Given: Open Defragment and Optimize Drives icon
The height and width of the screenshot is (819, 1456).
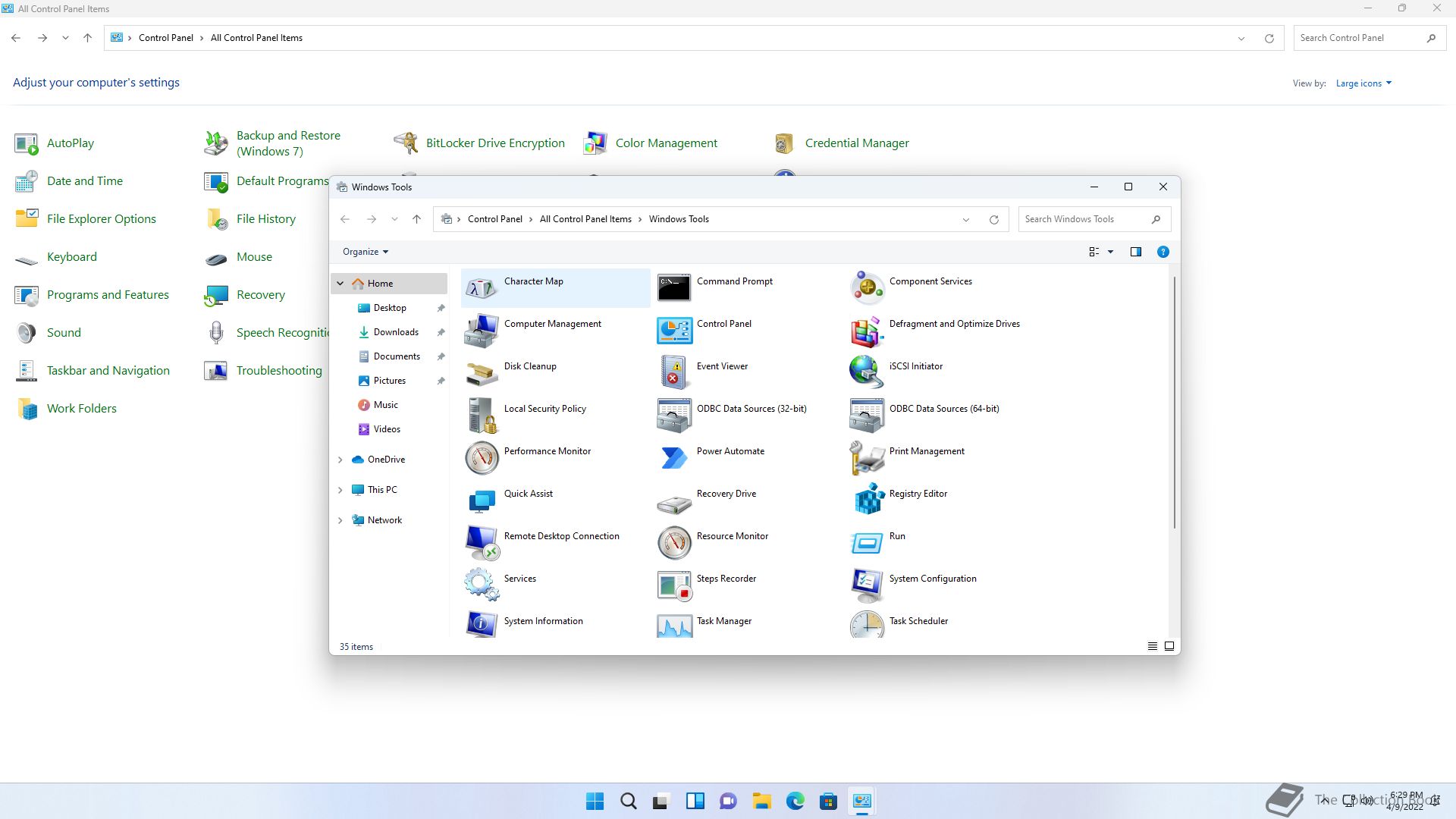Looking at the screenshot, I should [x=867, y=331].
